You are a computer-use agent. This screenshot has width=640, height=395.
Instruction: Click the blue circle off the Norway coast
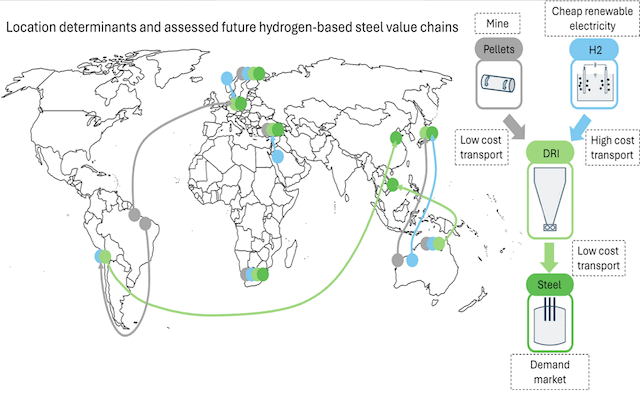point(227,78)
